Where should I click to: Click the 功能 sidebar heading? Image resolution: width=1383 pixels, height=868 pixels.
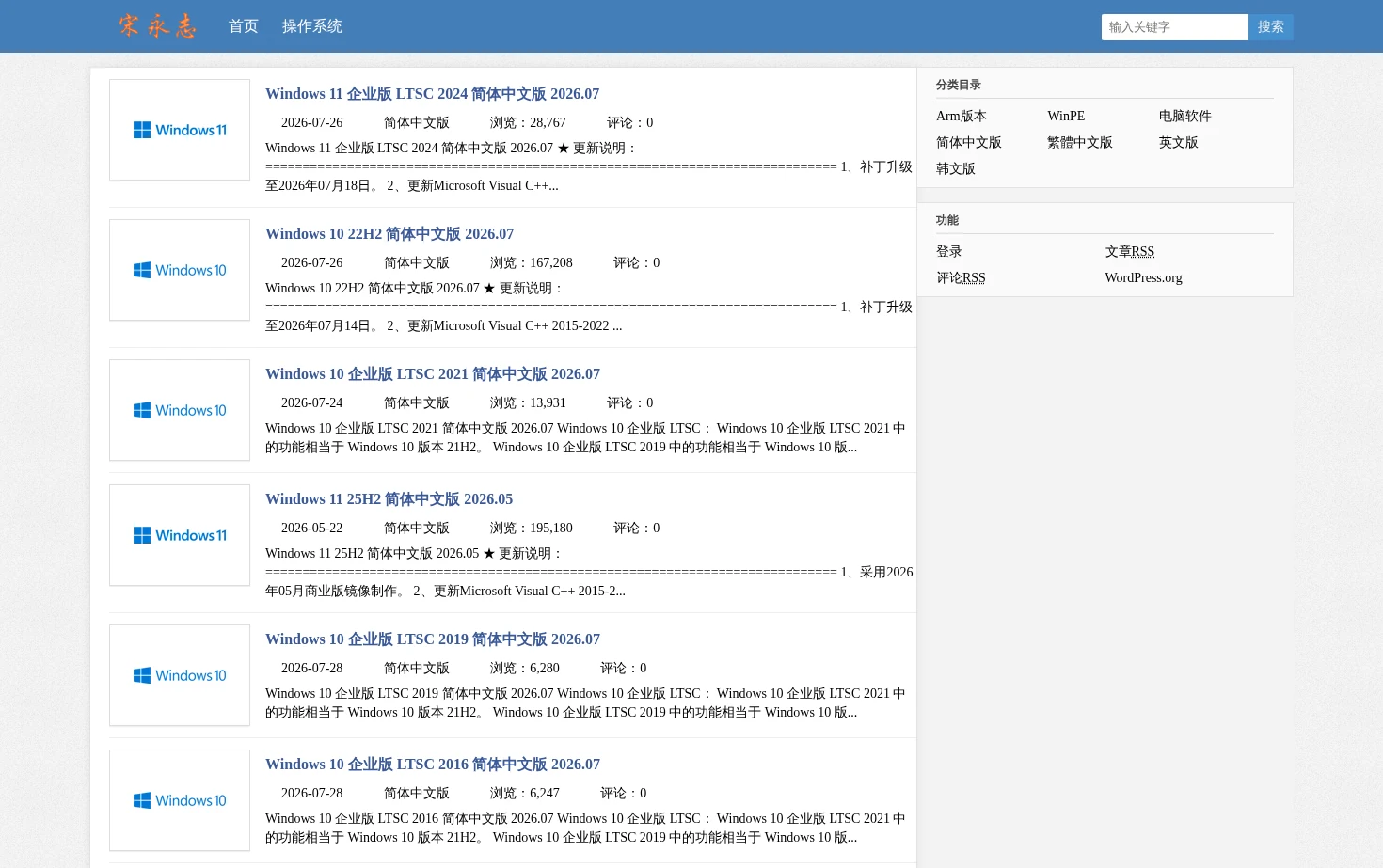point(947,220)
